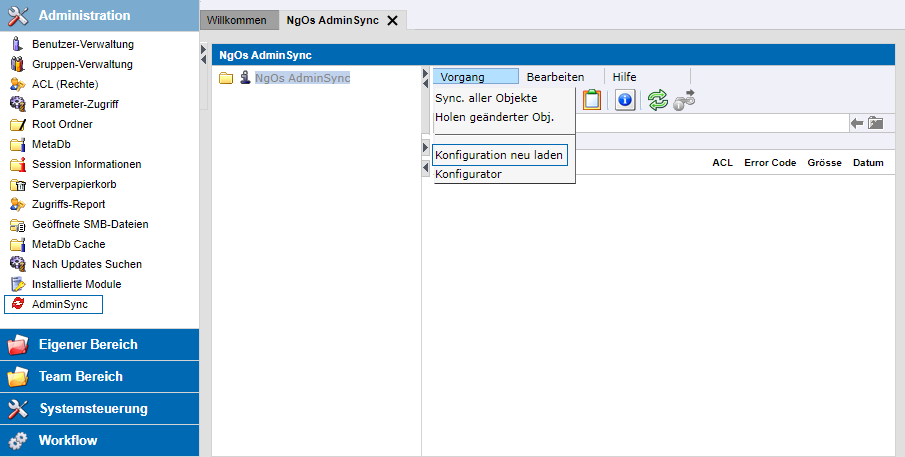Open the Serverpapierkorb link

pyautogui.click(x=74, y=185)
